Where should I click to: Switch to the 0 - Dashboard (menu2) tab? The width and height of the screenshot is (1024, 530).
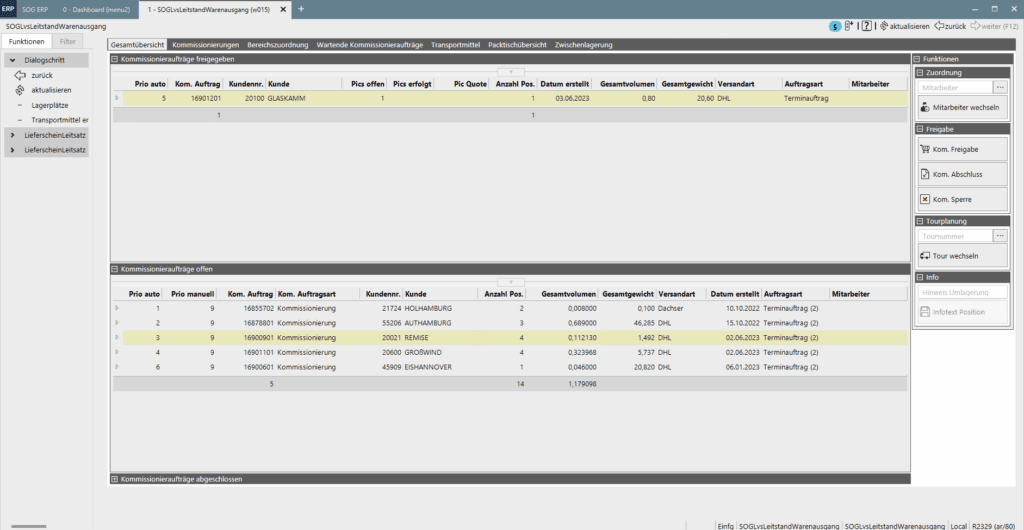96,9
